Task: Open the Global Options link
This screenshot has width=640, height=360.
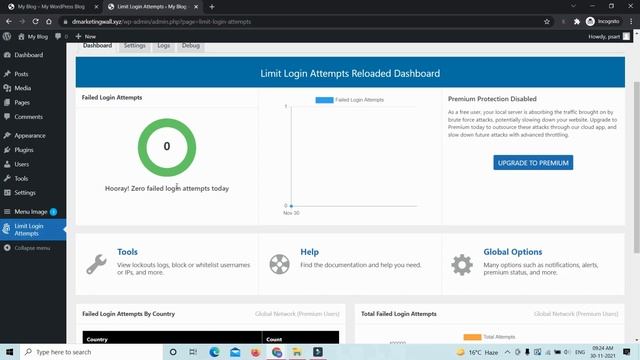Action: (x=513, y=252)
